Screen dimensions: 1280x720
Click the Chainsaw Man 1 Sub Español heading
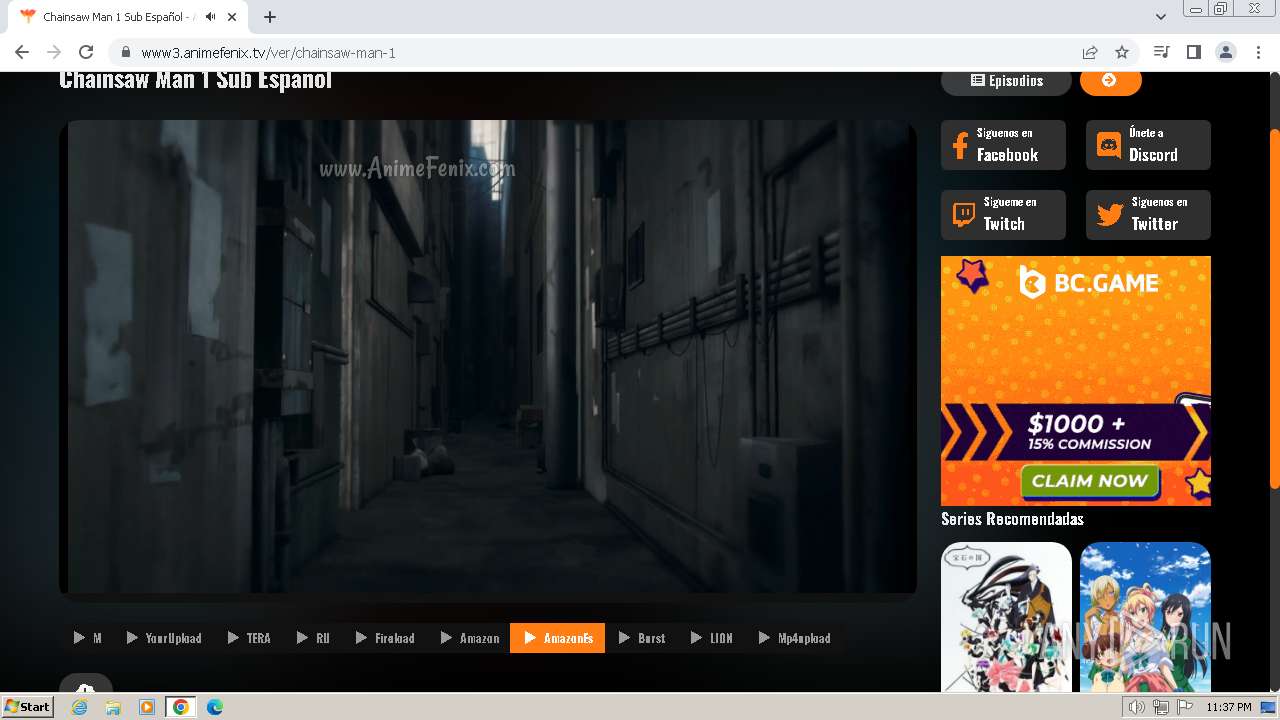195,80
